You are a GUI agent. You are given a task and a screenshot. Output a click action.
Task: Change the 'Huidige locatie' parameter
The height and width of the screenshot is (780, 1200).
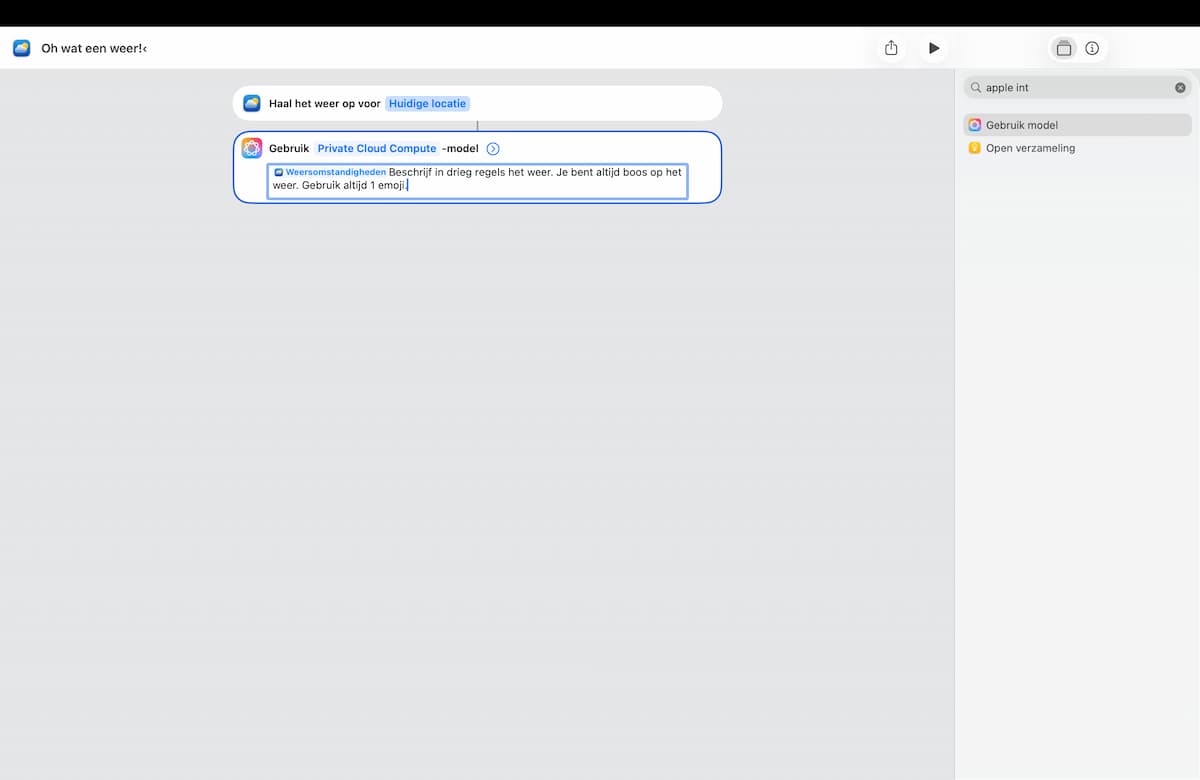click(428, 103)
